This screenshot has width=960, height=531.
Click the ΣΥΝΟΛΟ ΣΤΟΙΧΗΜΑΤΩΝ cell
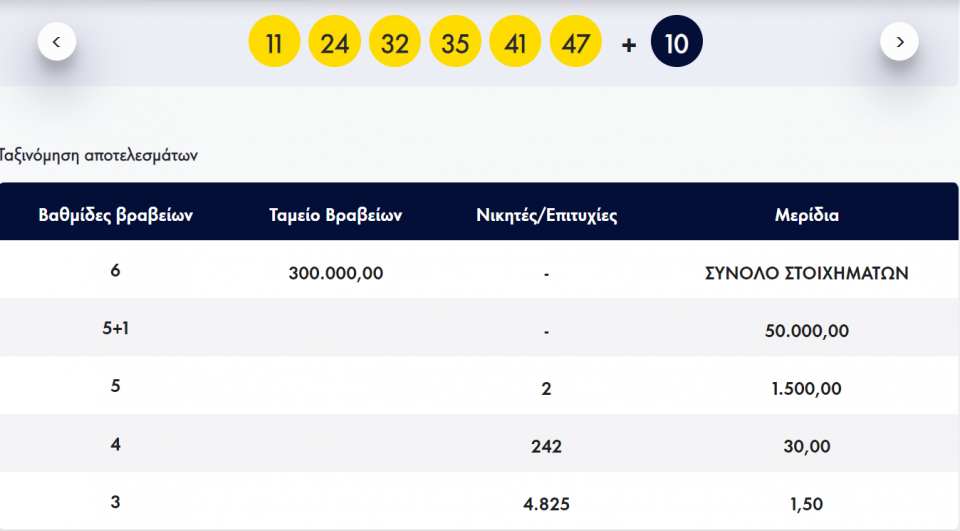tap(806, 272)
